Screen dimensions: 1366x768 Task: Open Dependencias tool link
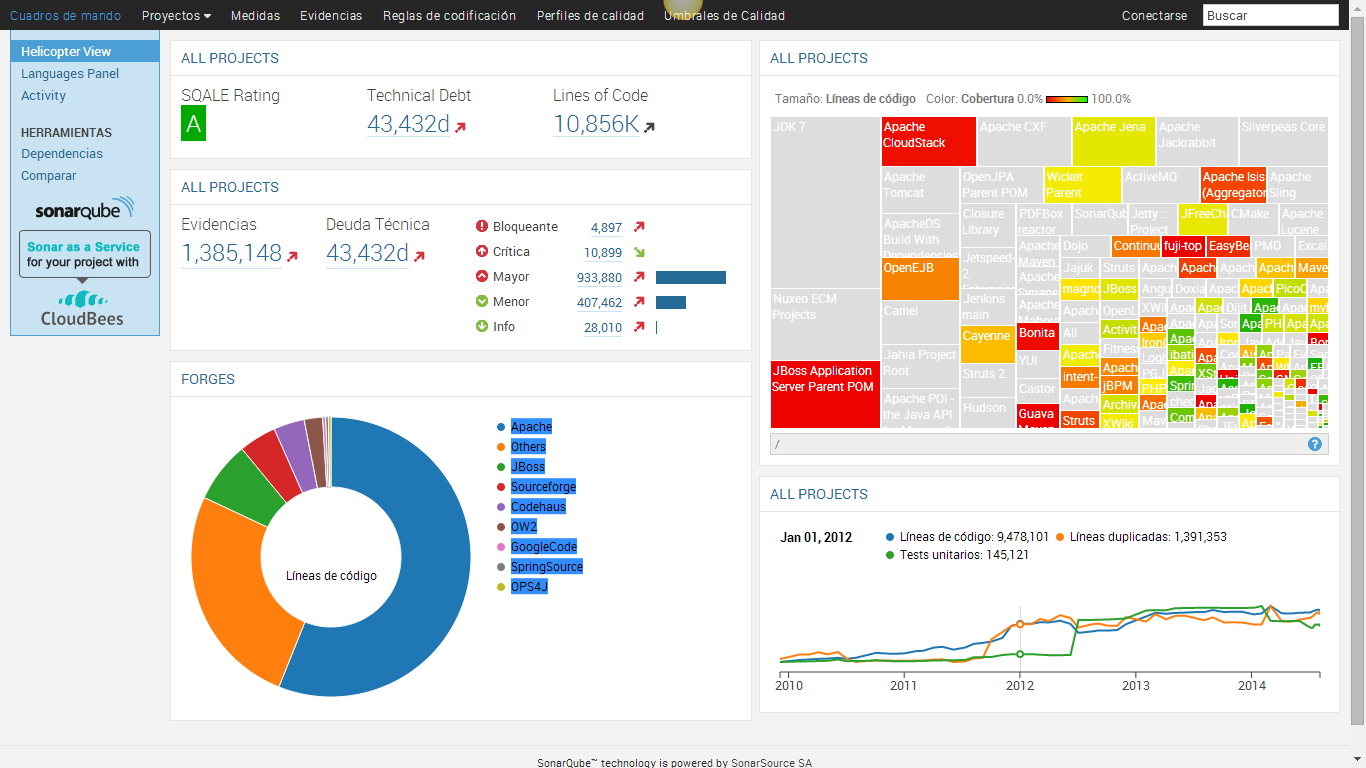(62, 154)
